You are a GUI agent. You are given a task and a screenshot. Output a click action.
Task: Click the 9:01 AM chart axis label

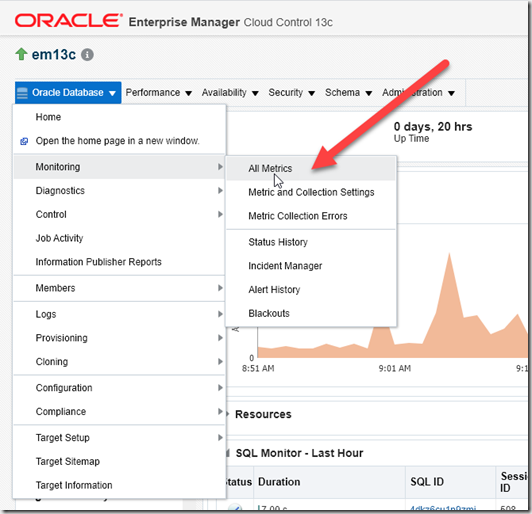click(395, 368)
